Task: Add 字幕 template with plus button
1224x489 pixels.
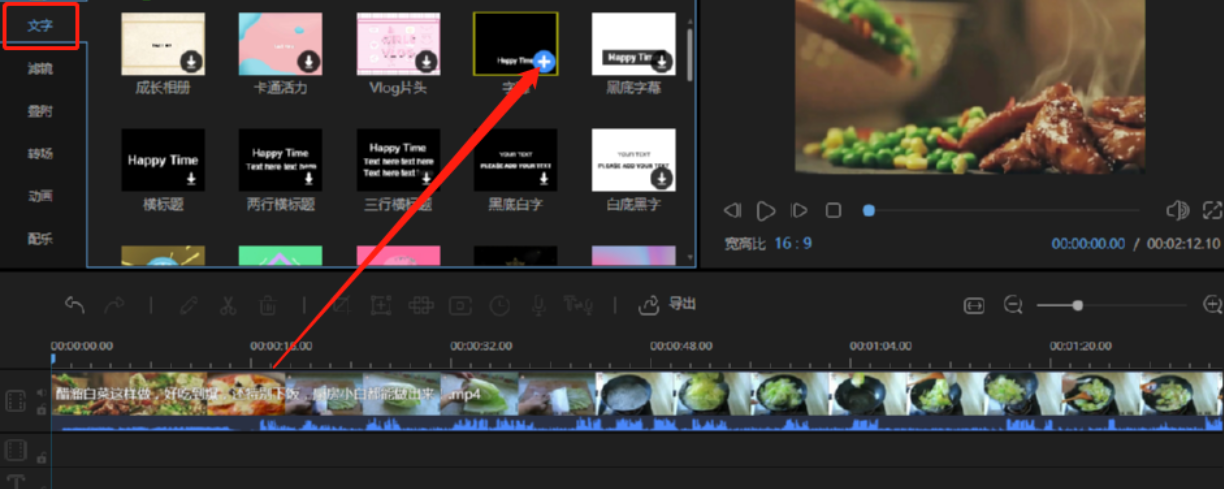Action: click(x=544, y=62)
